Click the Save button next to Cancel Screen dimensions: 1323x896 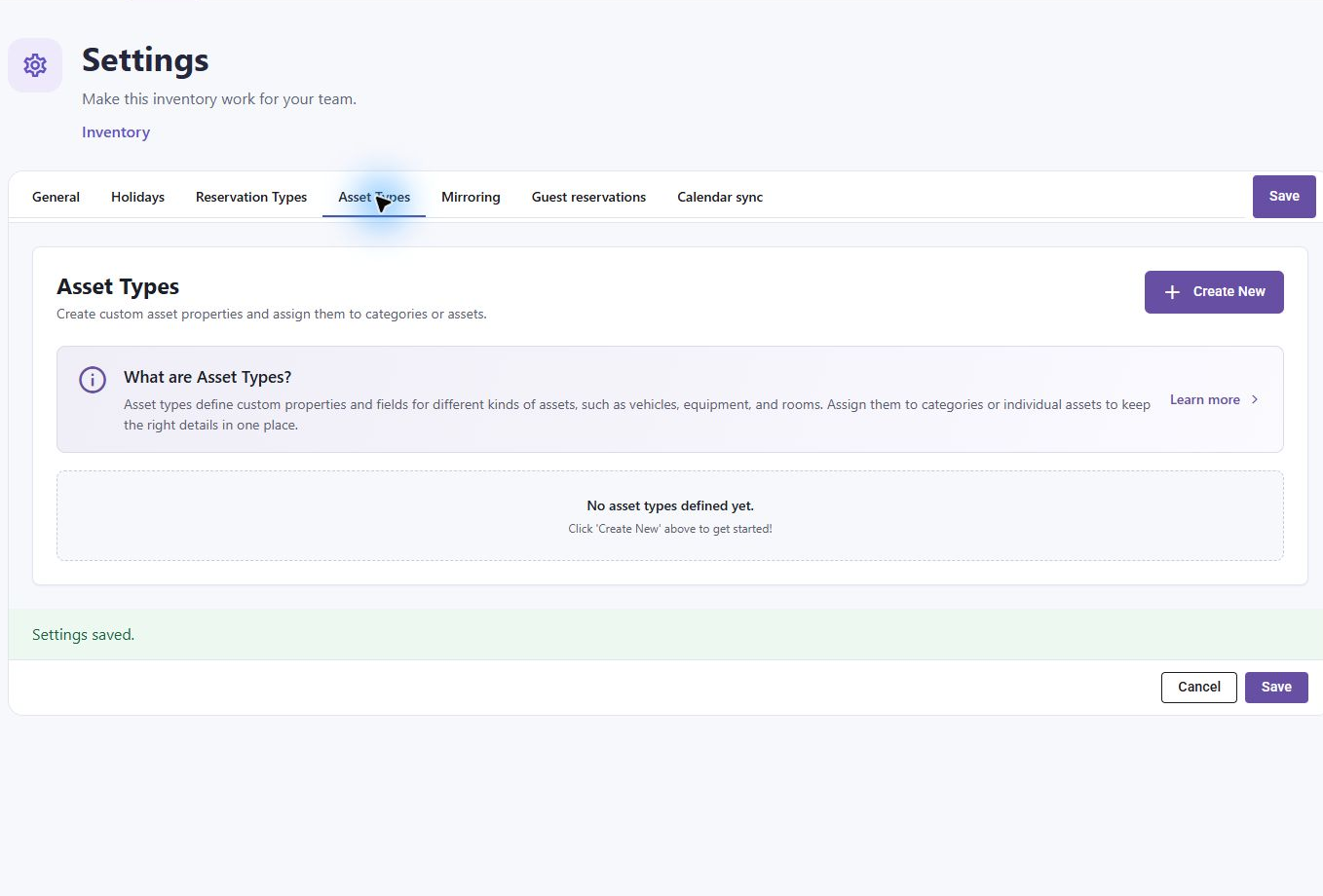point(1276,688)
